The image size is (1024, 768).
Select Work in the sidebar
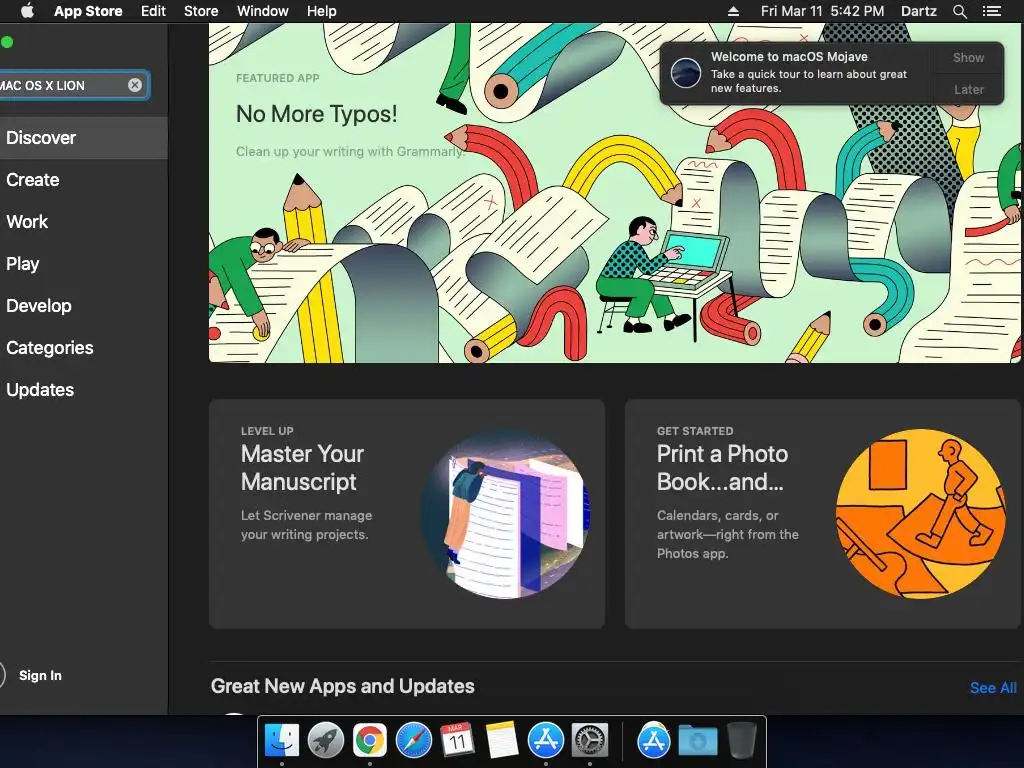click(x=84, y=221)
